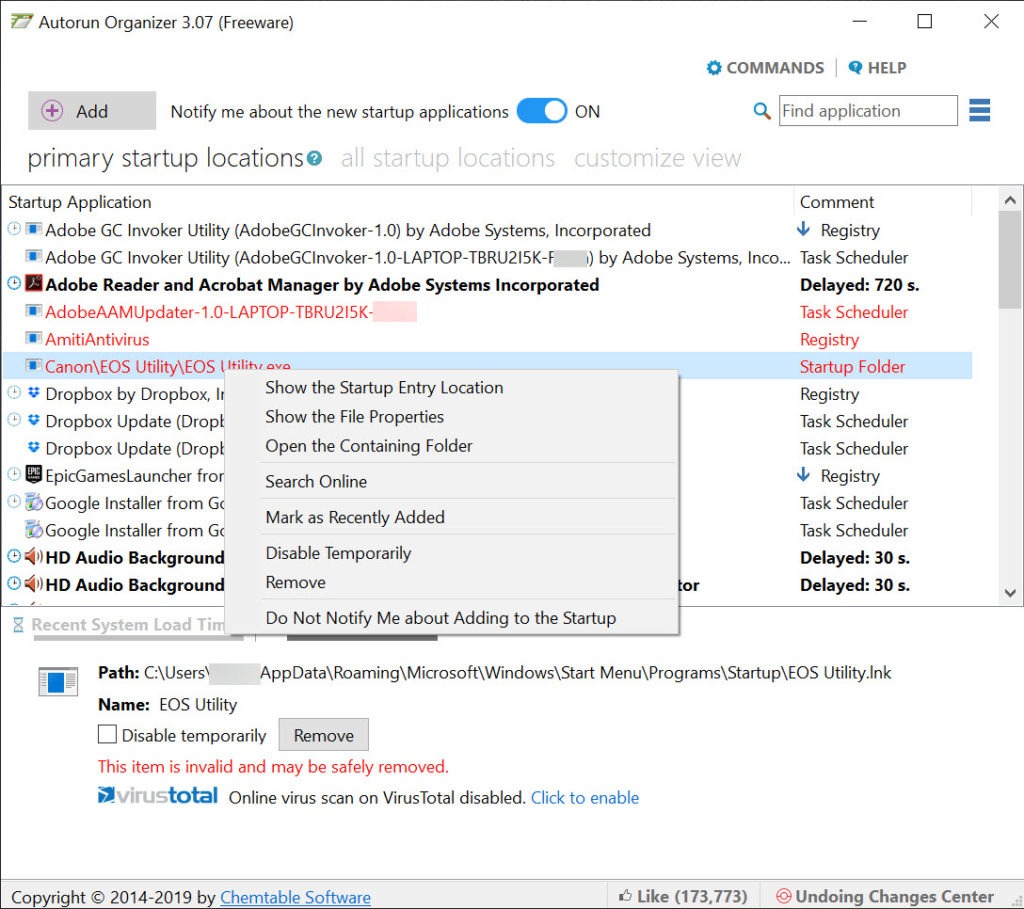This screenshot has height=909, width=1024.
Task: Choose Remove in the context menu
Action: point(295,582)
